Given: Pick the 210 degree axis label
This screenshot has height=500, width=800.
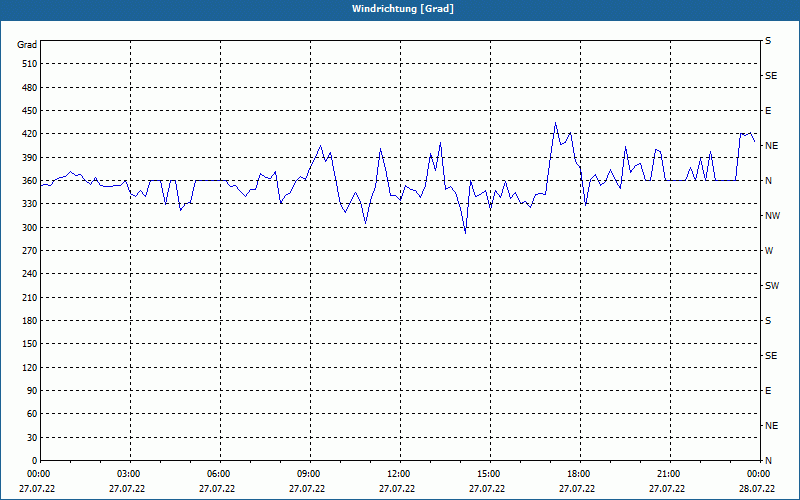Looking at the screenshot, I should [30, 297].
